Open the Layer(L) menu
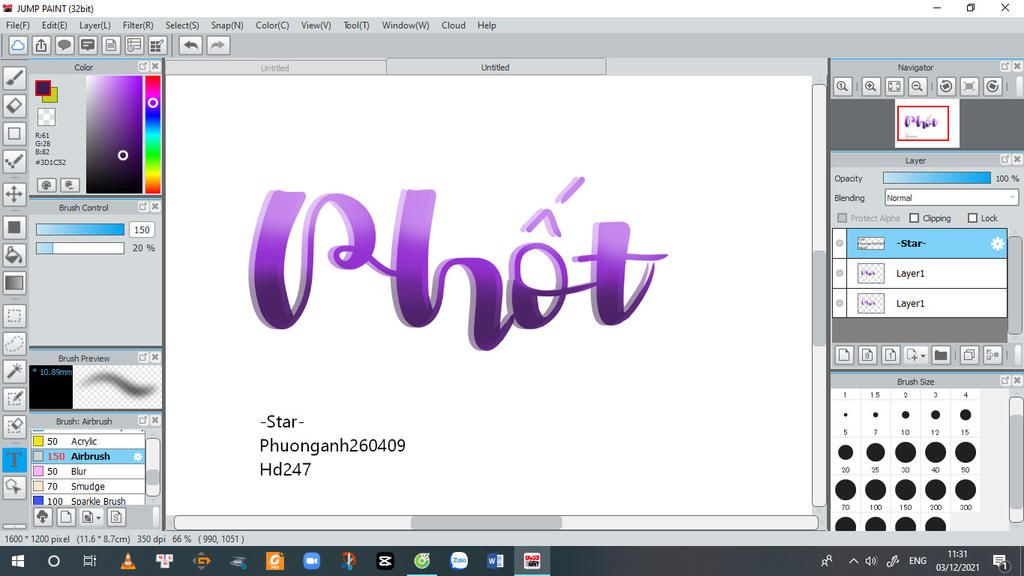1024x576 pixels. pyautogui.click(x=95, y=25)
